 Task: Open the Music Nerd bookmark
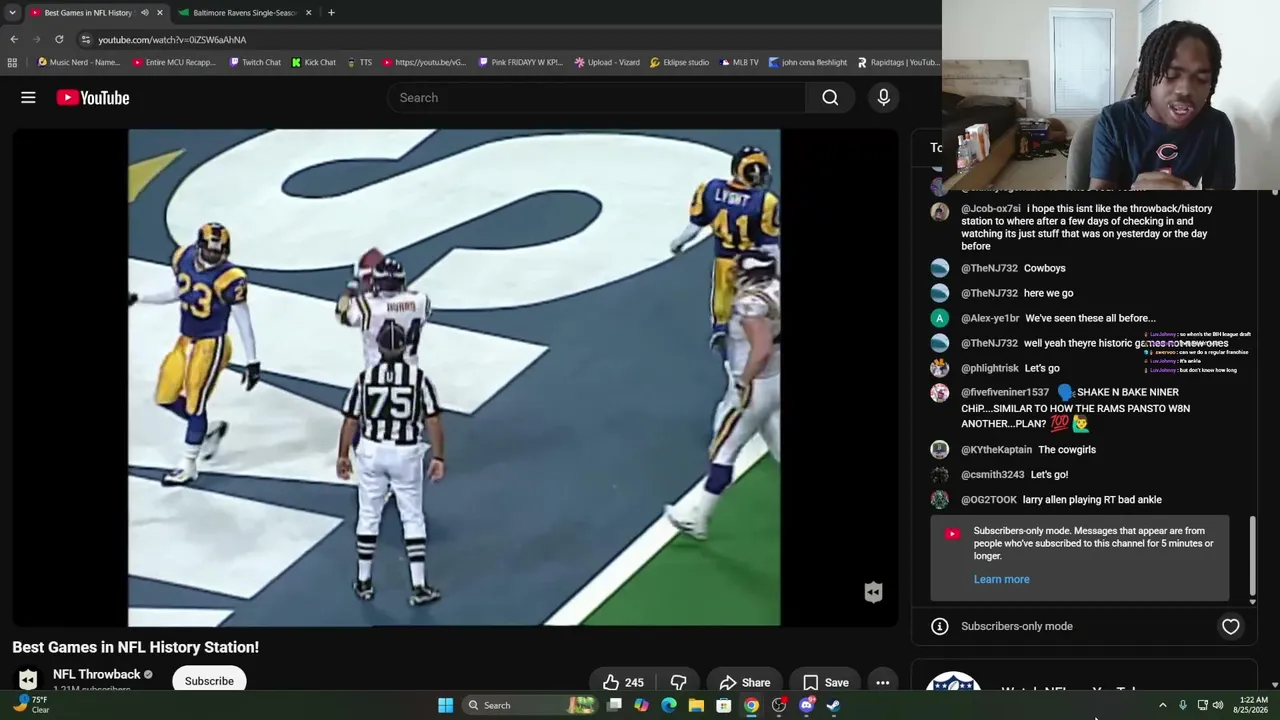(78, 62)
